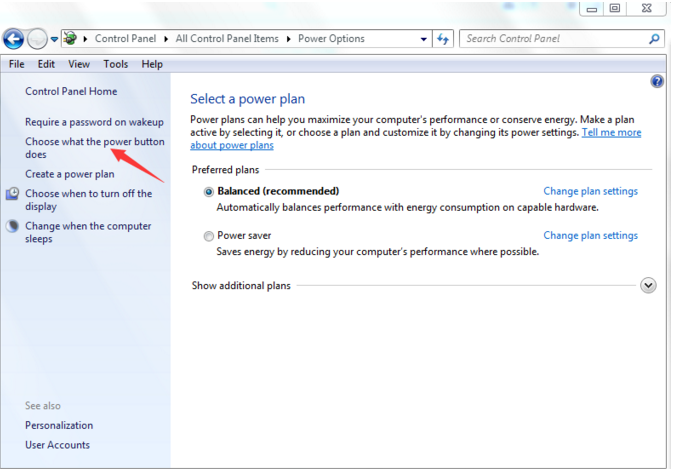Close the Power Options window

tap(646, 8)
